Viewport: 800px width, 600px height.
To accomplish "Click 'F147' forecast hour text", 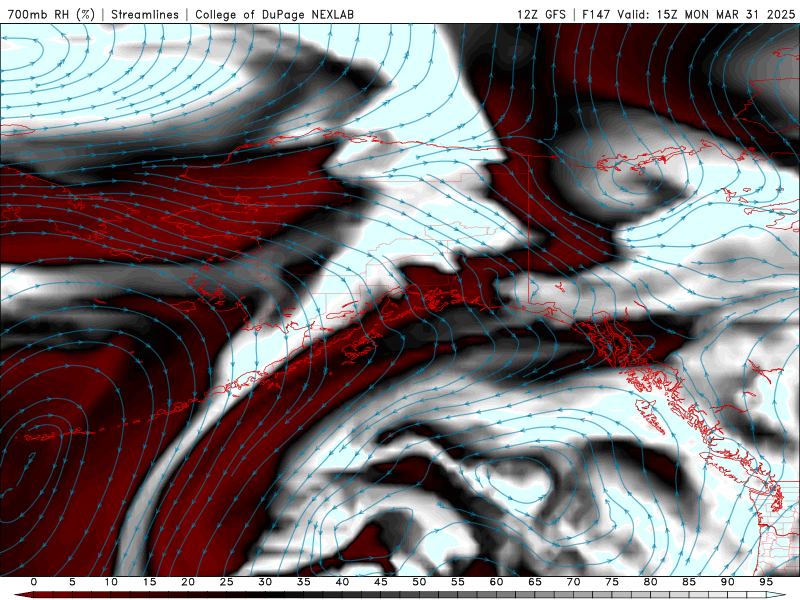I will click(596, 14).
